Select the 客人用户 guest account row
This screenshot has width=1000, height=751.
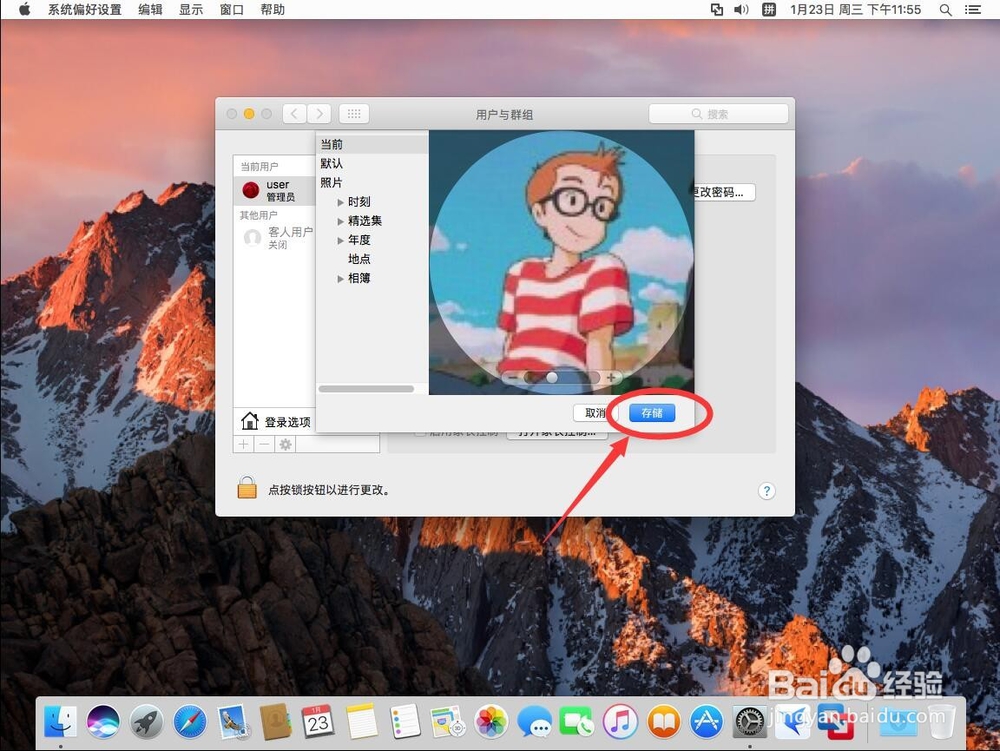coord(274,238)
